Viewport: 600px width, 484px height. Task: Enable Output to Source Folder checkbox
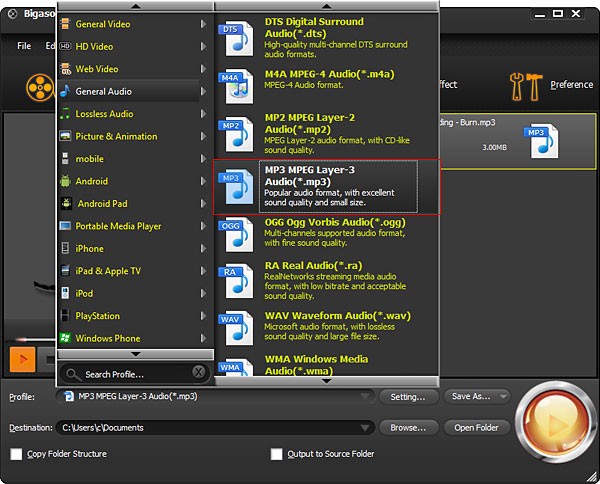click(x=276, y=454)
